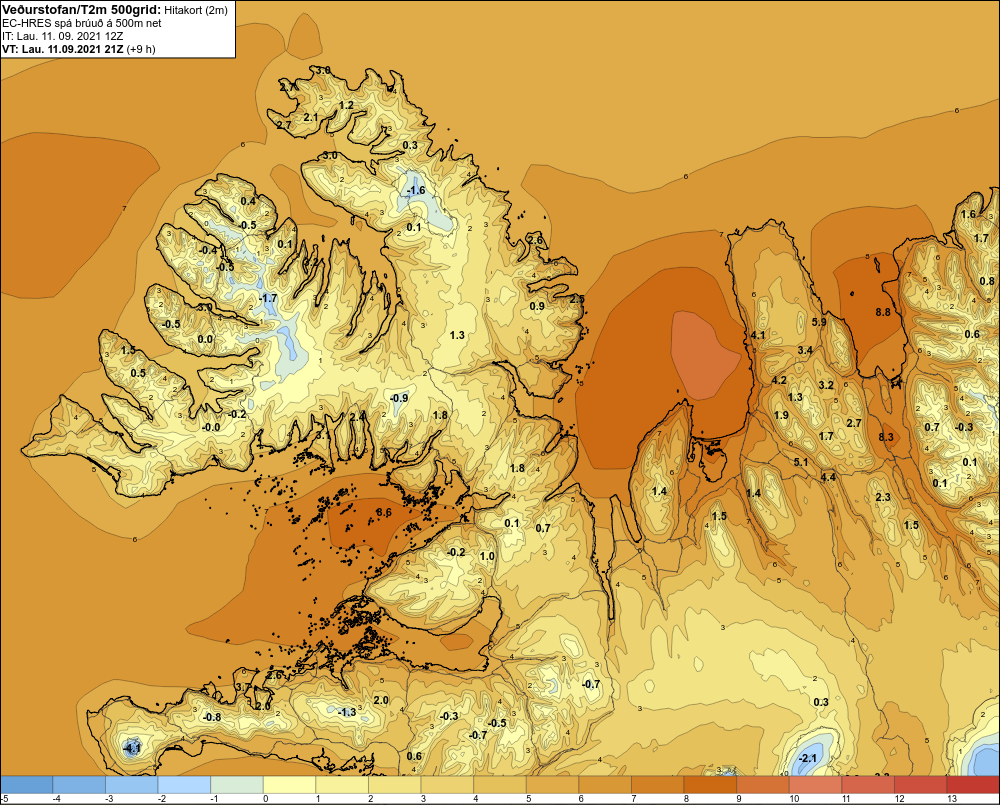Pick the legend swatch between 3 and 4
Viewport: 1000px width, 805px height.
tap(448, 785)
